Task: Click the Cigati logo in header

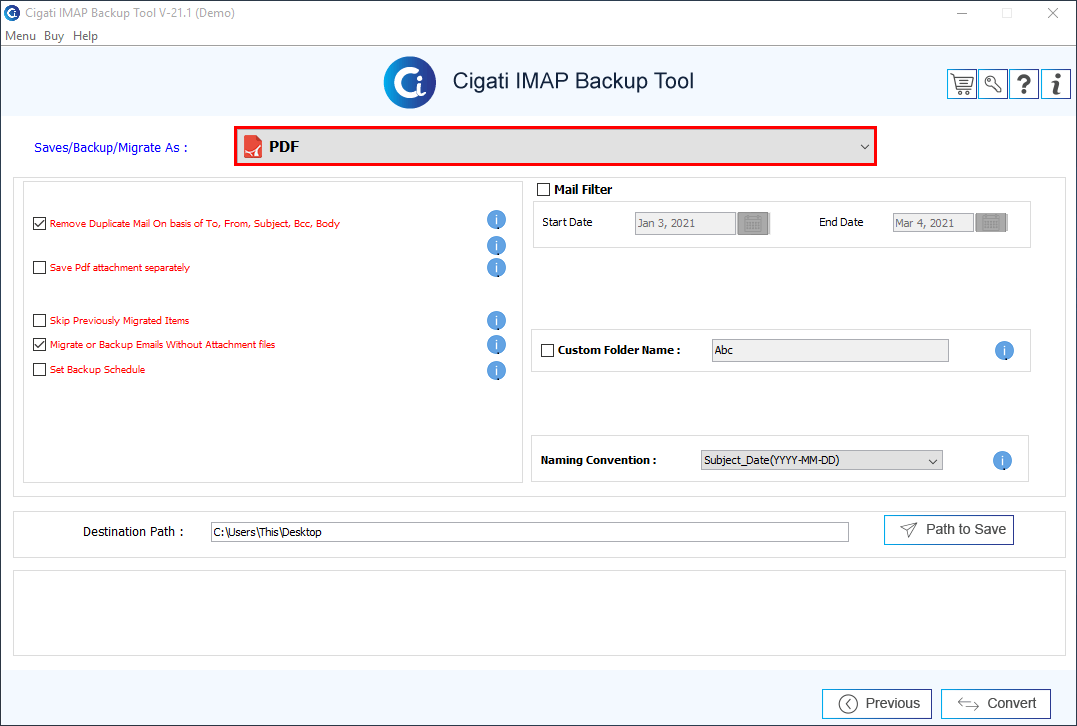Action: click(x=410, y=82)
